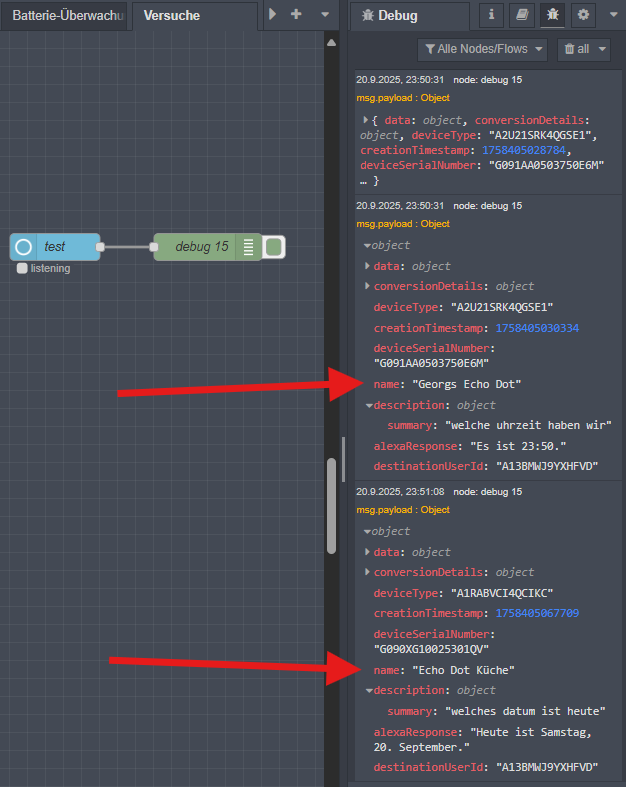Open the help book sidebar icon
Screen dimensions: 626x787
click(x=519, y=16)
